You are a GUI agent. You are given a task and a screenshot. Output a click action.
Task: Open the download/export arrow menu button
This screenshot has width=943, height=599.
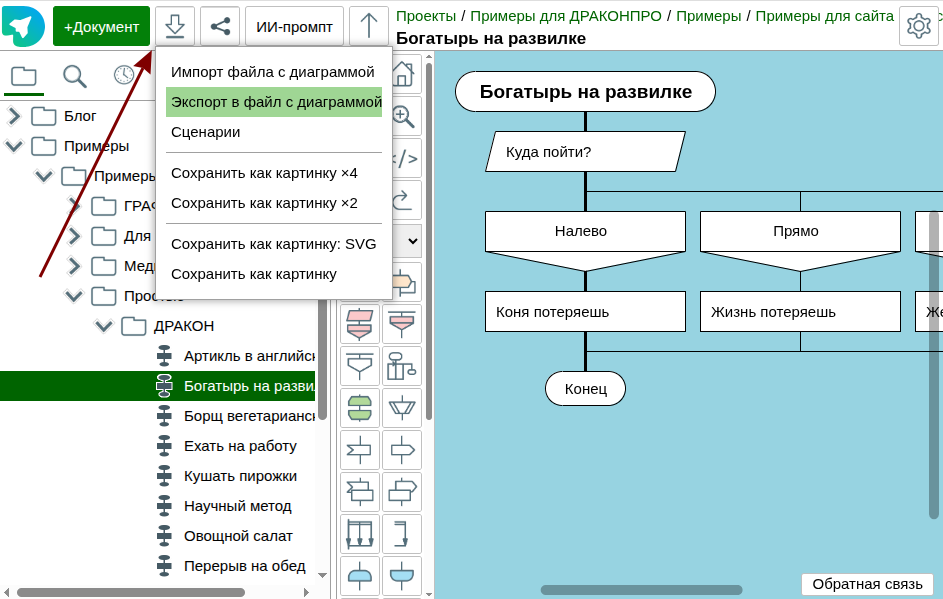175,26
